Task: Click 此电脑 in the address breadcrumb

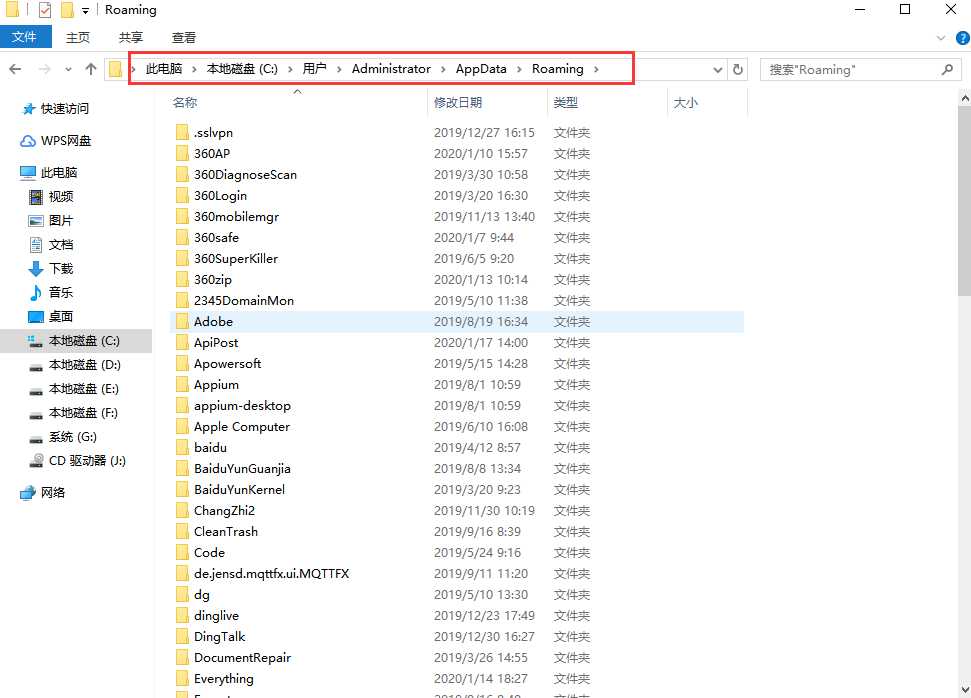Action: tap(164, 69)
